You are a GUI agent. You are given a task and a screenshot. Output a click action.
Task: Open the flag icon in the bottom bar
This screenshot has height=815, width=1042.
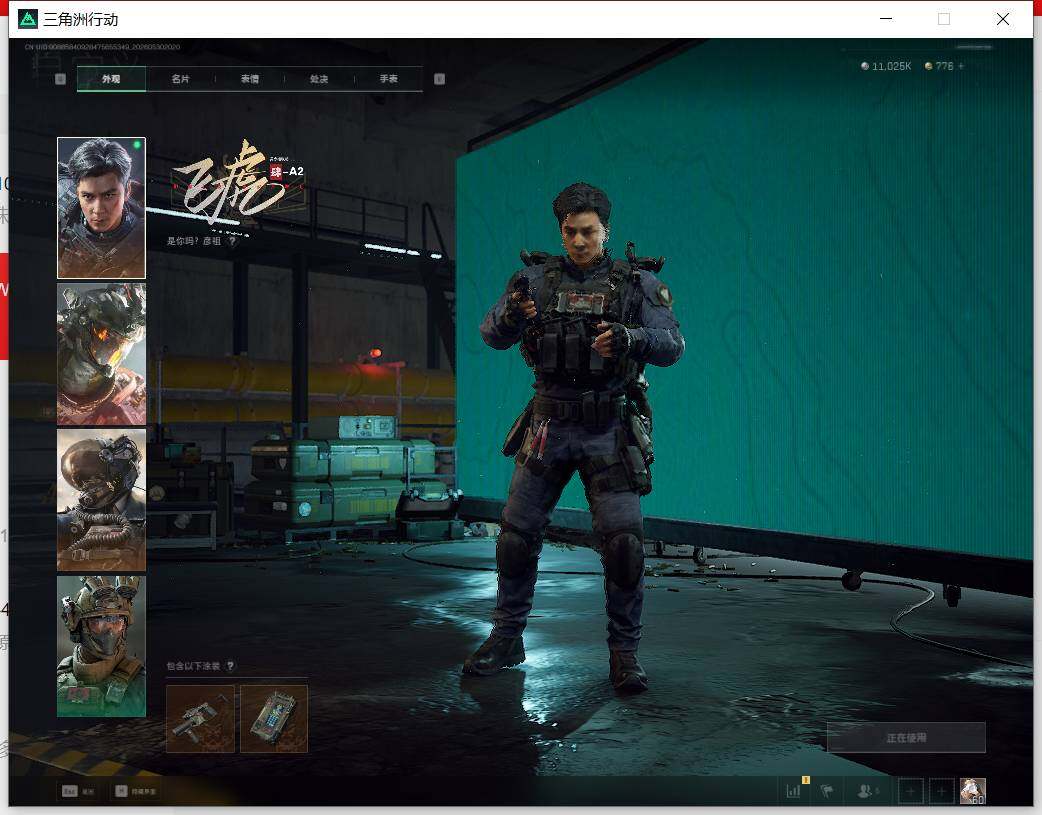[827, 791]
